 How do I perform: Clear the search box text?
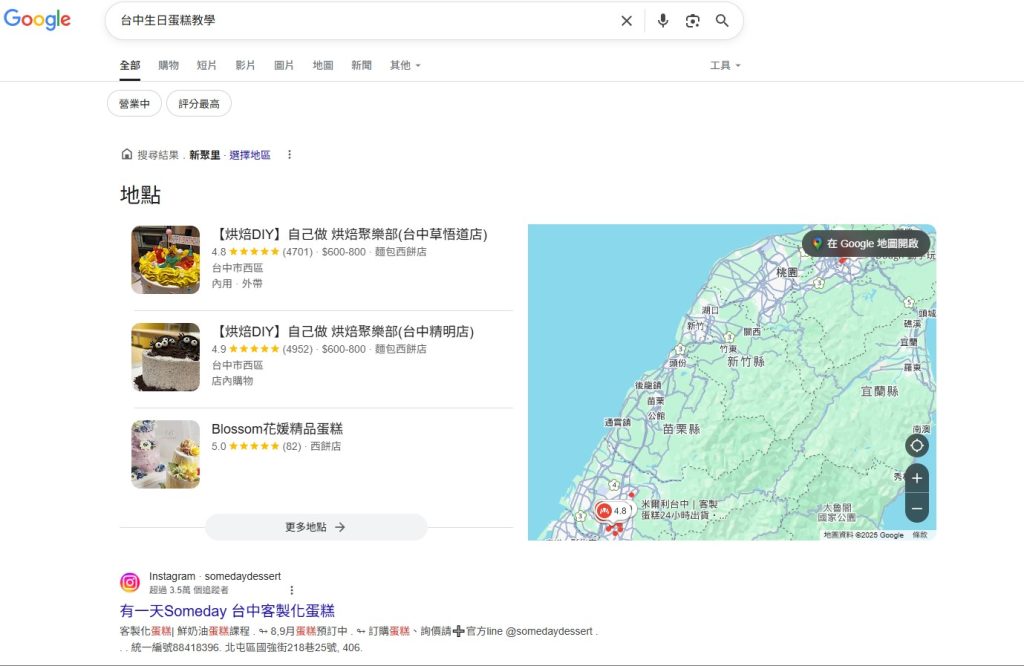626,21
